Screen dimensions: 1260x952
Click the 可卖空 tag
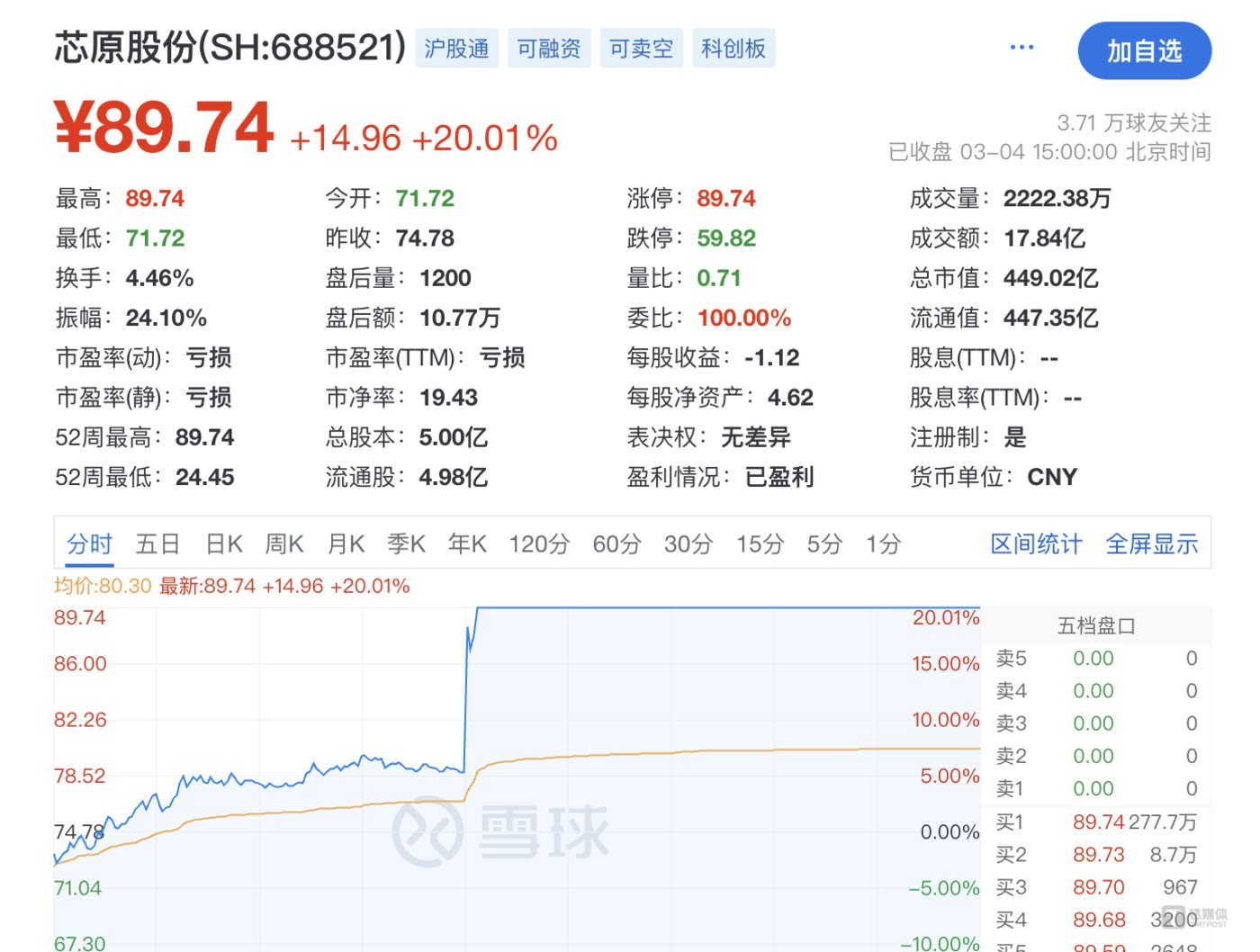click(x=641, y=48)
